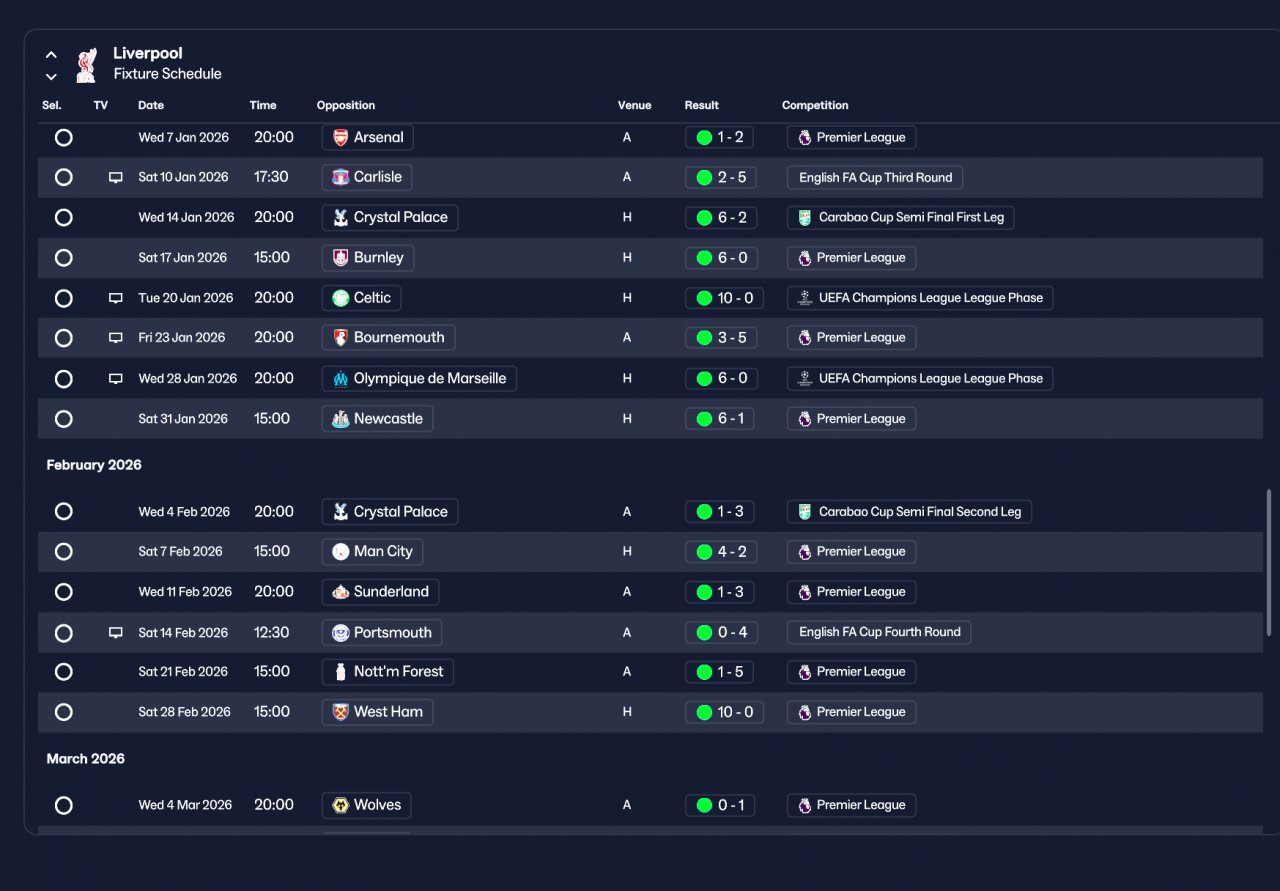The image size is (1280, 891).
Task: Click the Nott'm Forest badge icon
Action: point(341,672)
